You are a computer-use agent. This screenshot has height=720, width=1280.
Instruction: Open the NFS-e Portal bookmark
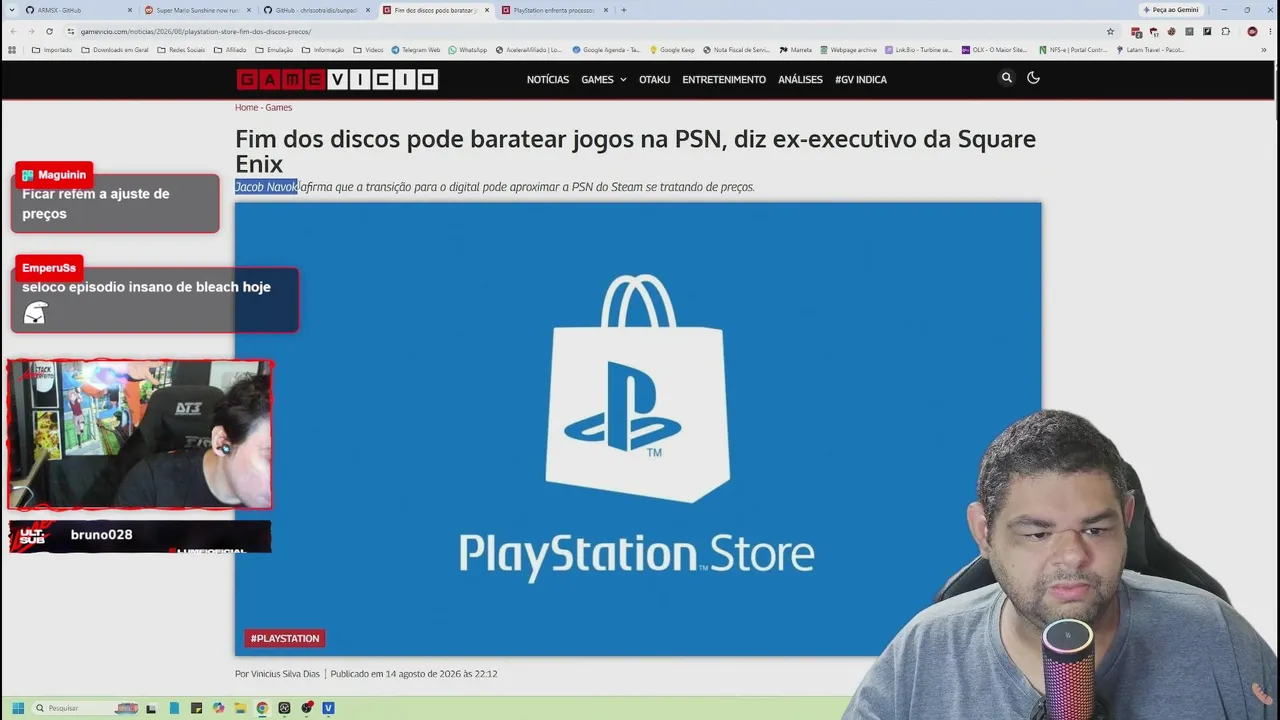point(1073,50)
